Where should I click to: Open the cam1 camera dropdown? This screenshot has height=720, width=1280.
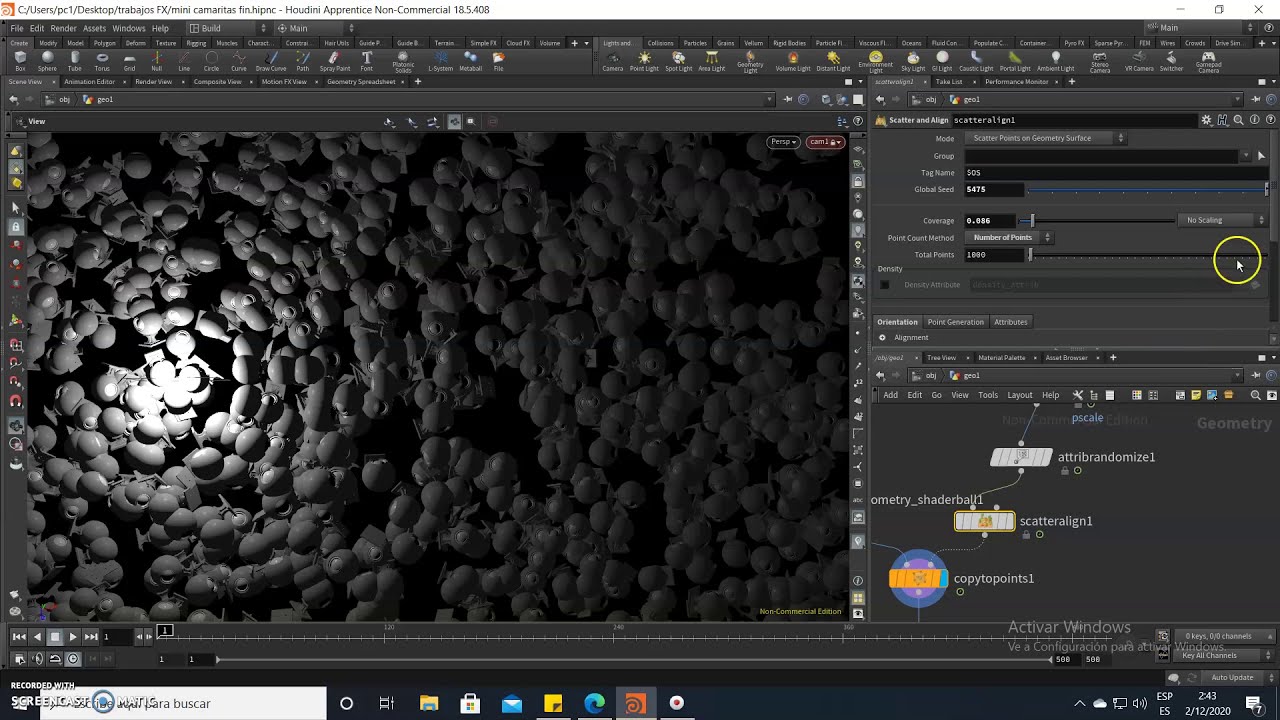pos(825,142)
